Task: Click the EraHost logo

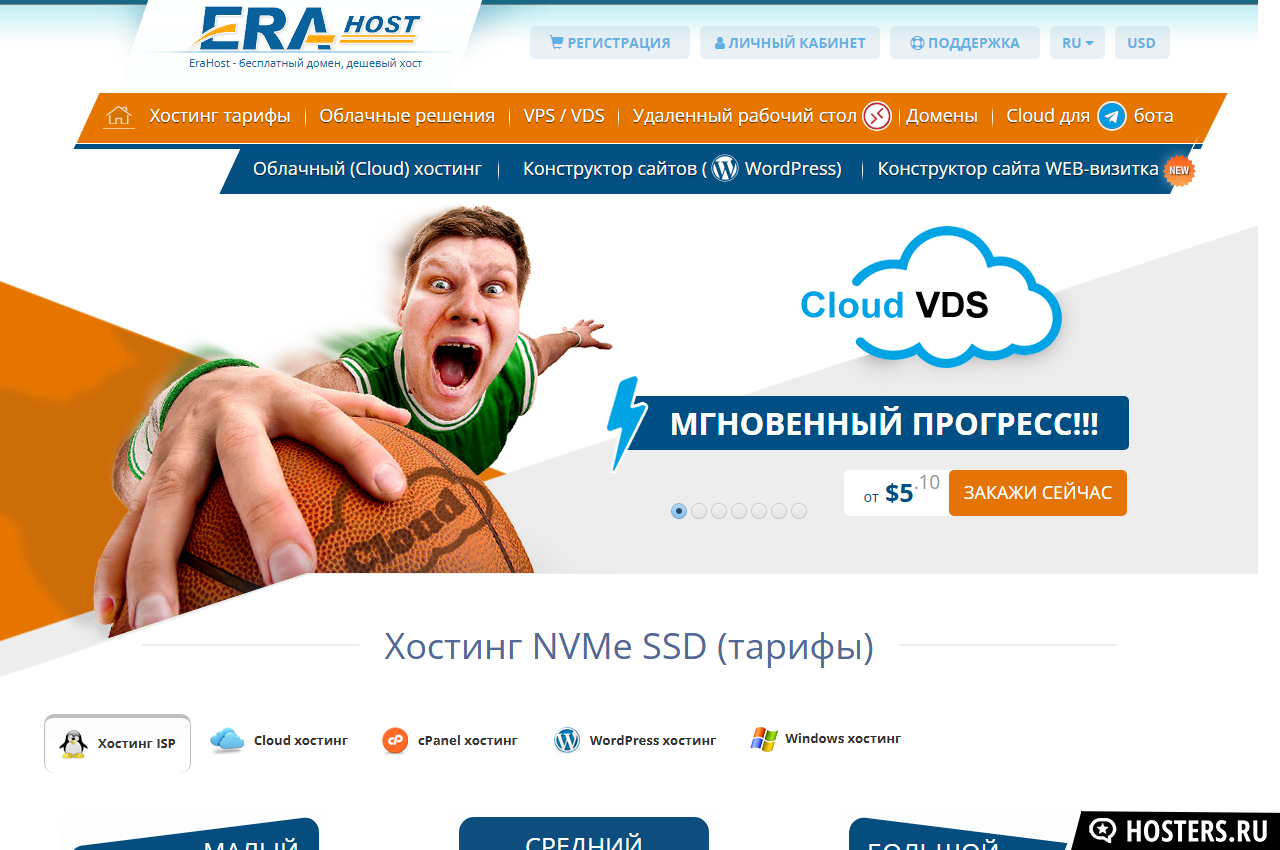Action: (x=305, y=37)
